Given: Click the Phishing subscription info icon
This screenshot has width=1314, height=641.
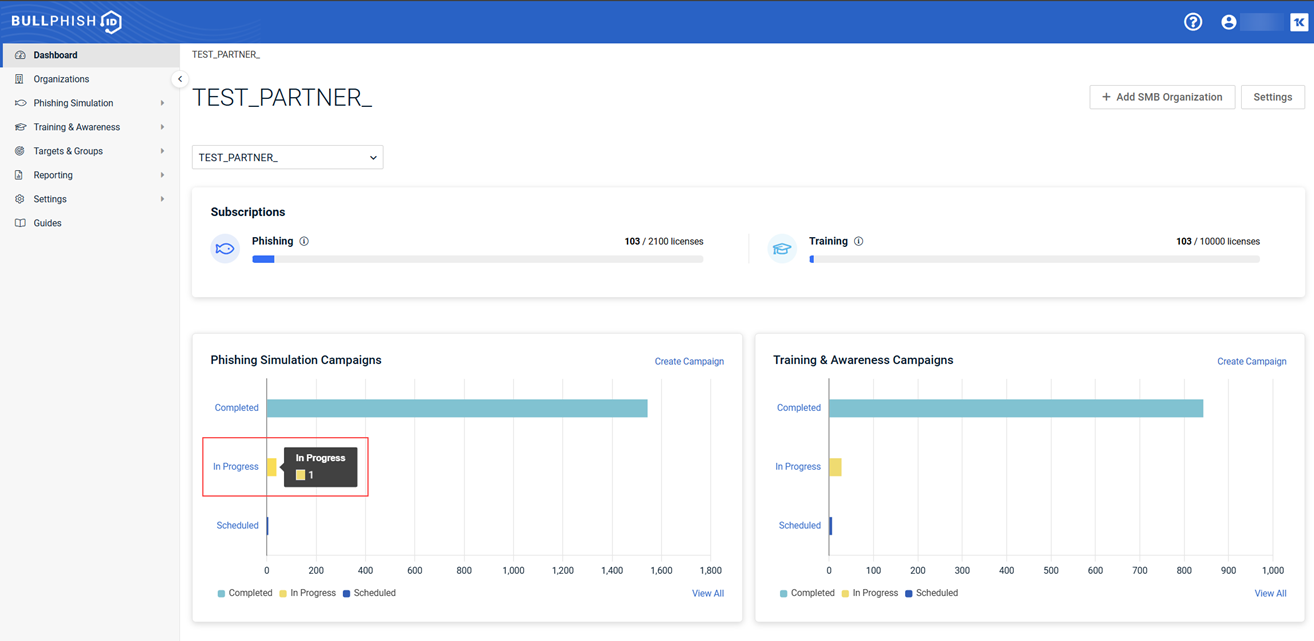Looking at the screenshot, I should [x=304, y=241].
